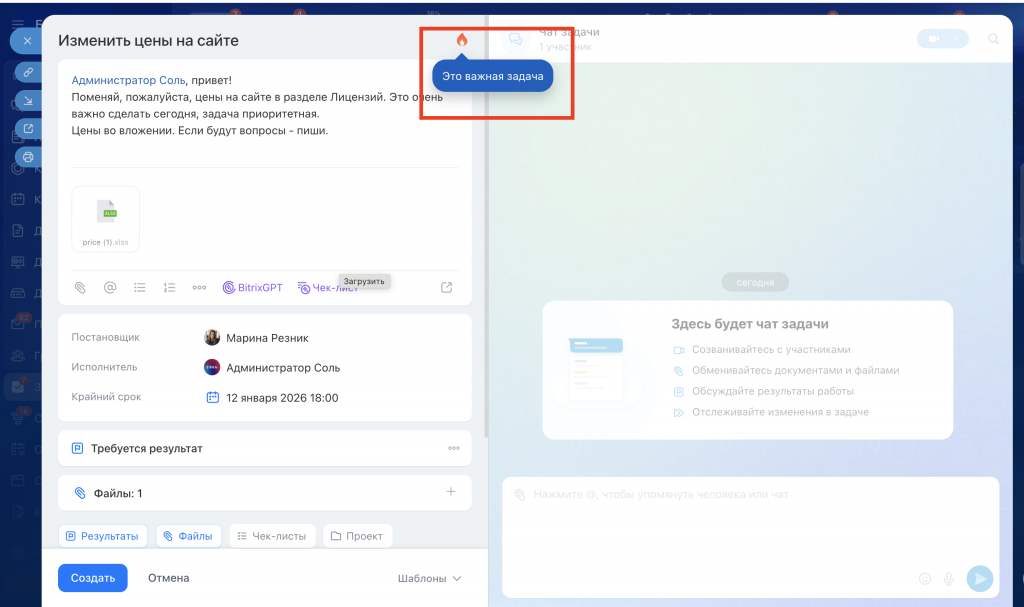Image resolution: width=1024 pixels, height=607 pixels.
Task: Select the Чек-листы chip
Action: 273,536
